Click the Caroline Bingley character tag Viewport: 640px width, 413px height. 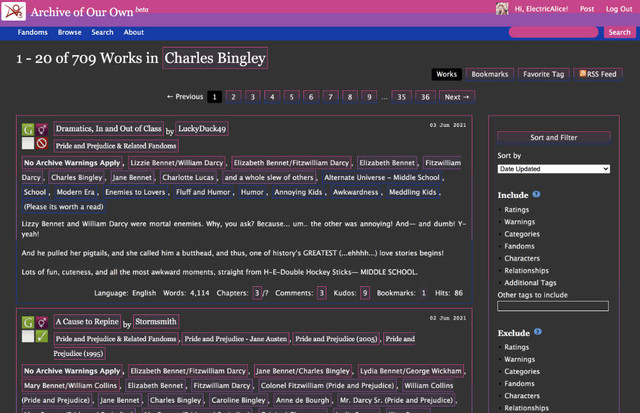(x=238, y=400)
